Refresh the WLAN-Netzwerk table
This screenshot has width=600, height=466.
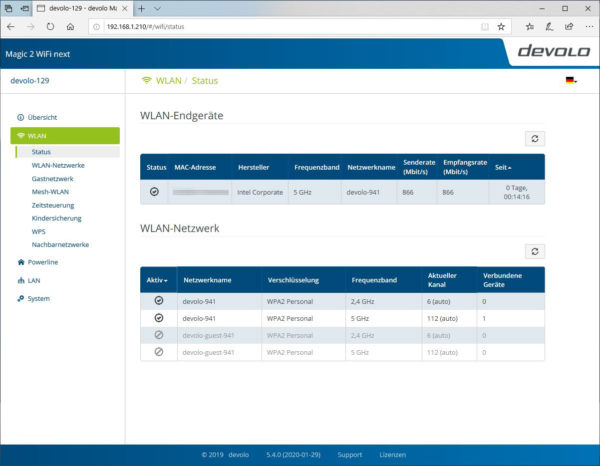point(535,252)
